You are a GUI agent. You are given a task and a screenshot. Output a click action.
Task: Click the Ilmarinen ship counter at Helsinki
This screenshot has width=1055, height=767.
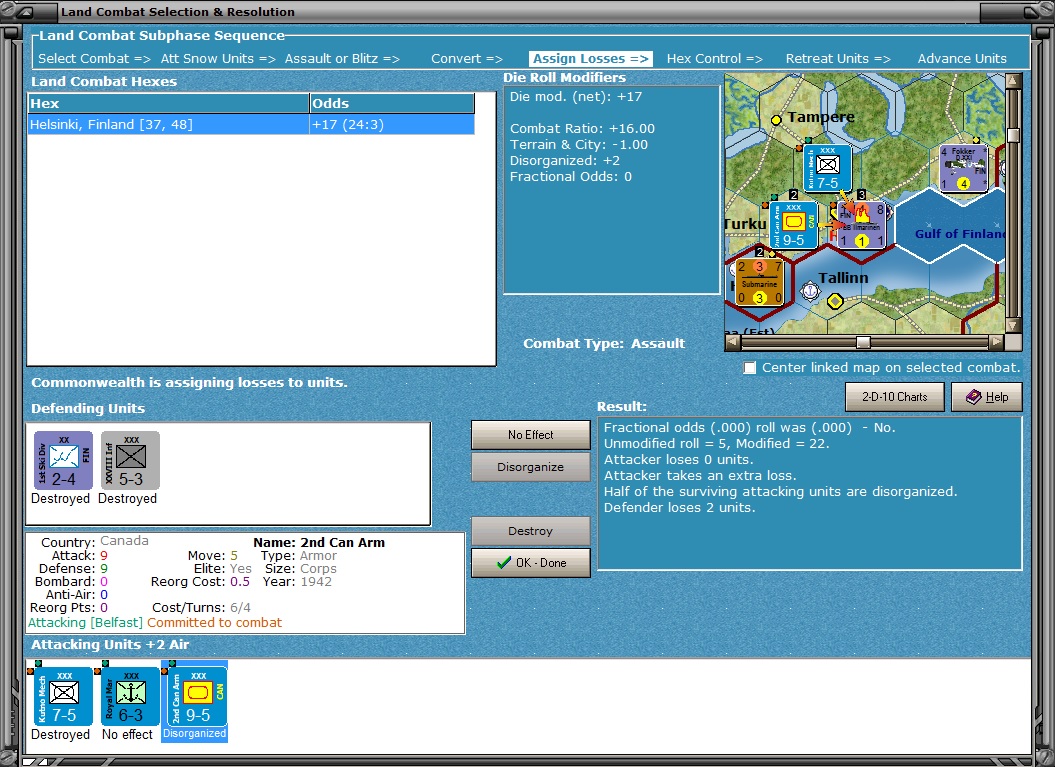pyautogui.click(x=862, y=225)
